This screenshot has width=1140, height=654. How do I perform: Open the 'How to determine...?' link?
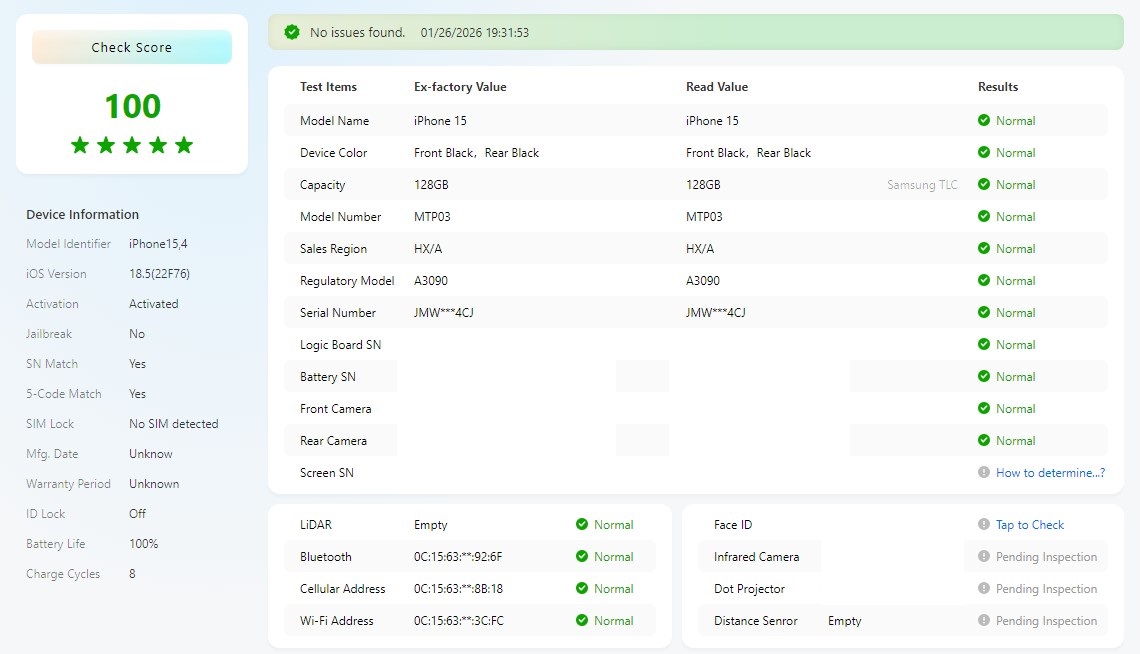(1050, 473)
